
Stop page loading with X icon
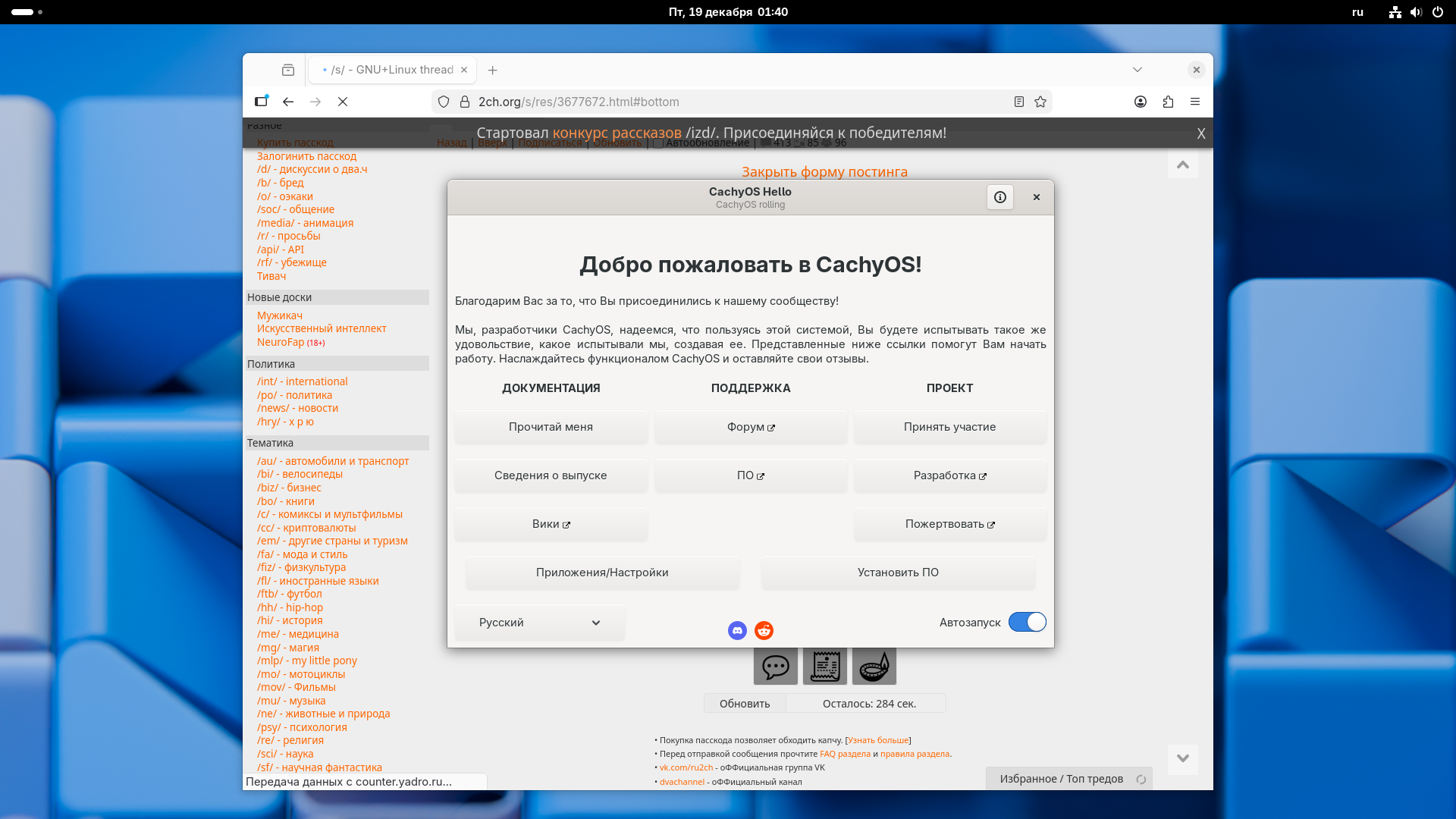coord(343,102)
